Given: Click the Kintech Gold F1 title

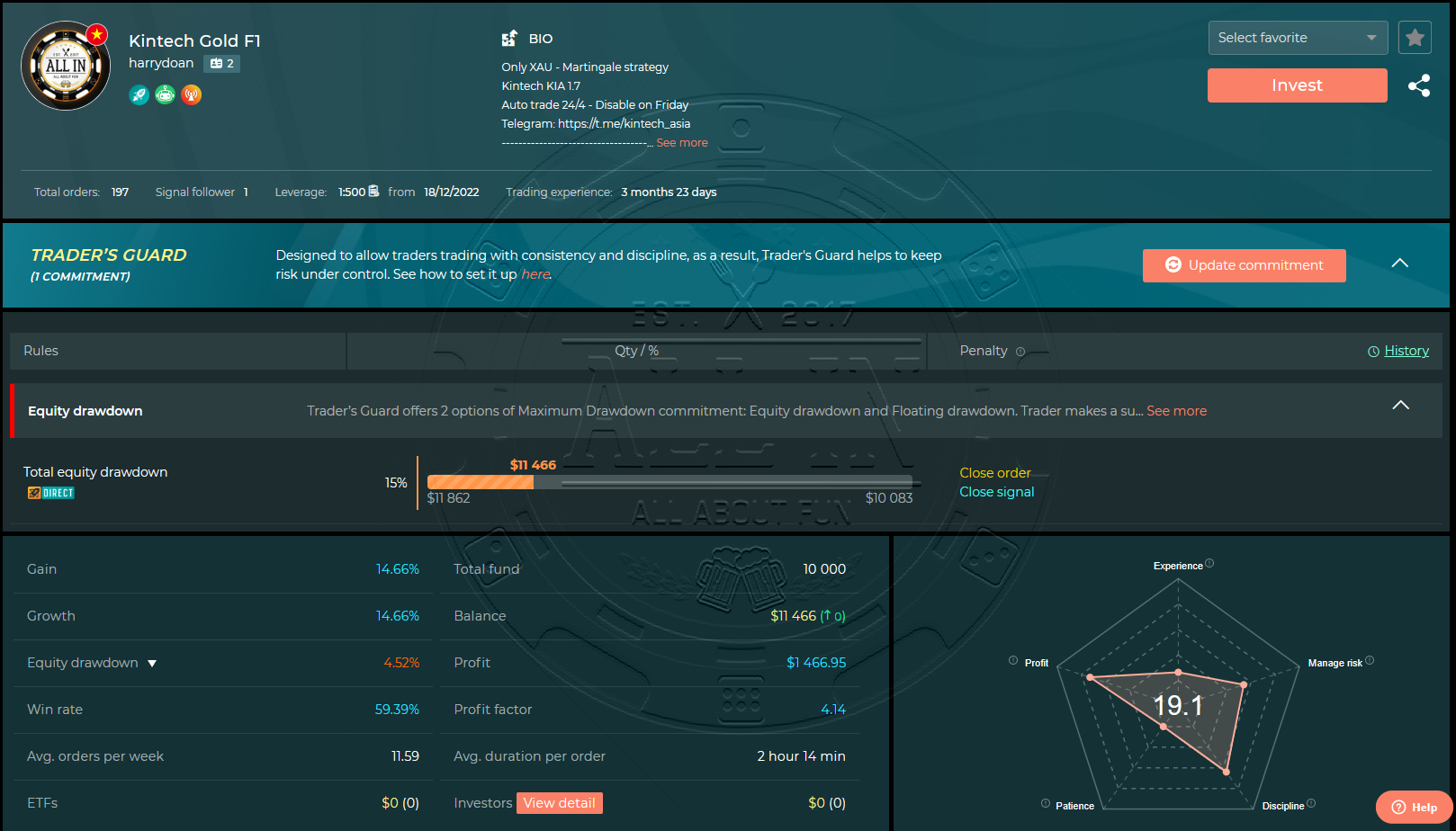Looking at the screenshot, I should 194,40.
